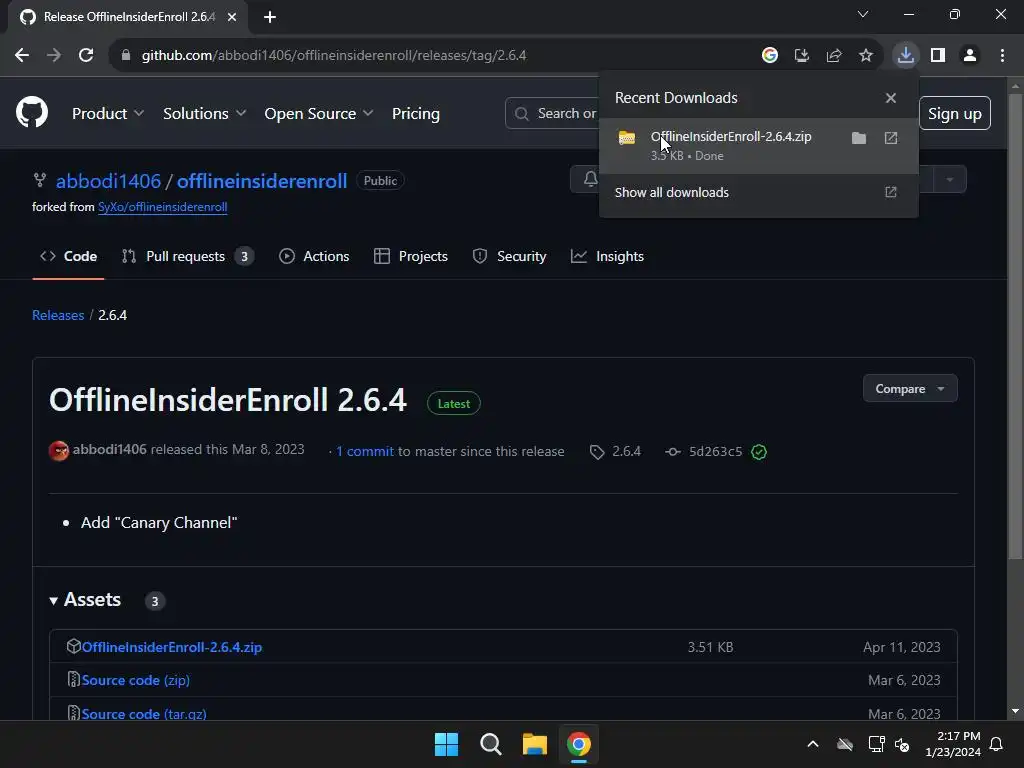Click the address bar URL
Viewport: 1024px width, 768px height.
pos(334,56)
